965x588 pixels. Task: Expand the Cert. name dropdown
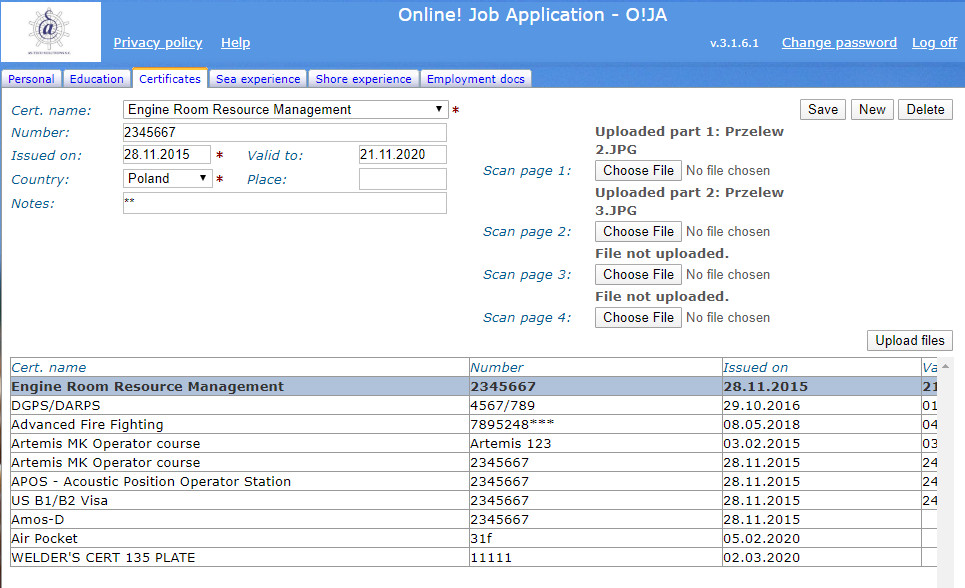(286, 110)
